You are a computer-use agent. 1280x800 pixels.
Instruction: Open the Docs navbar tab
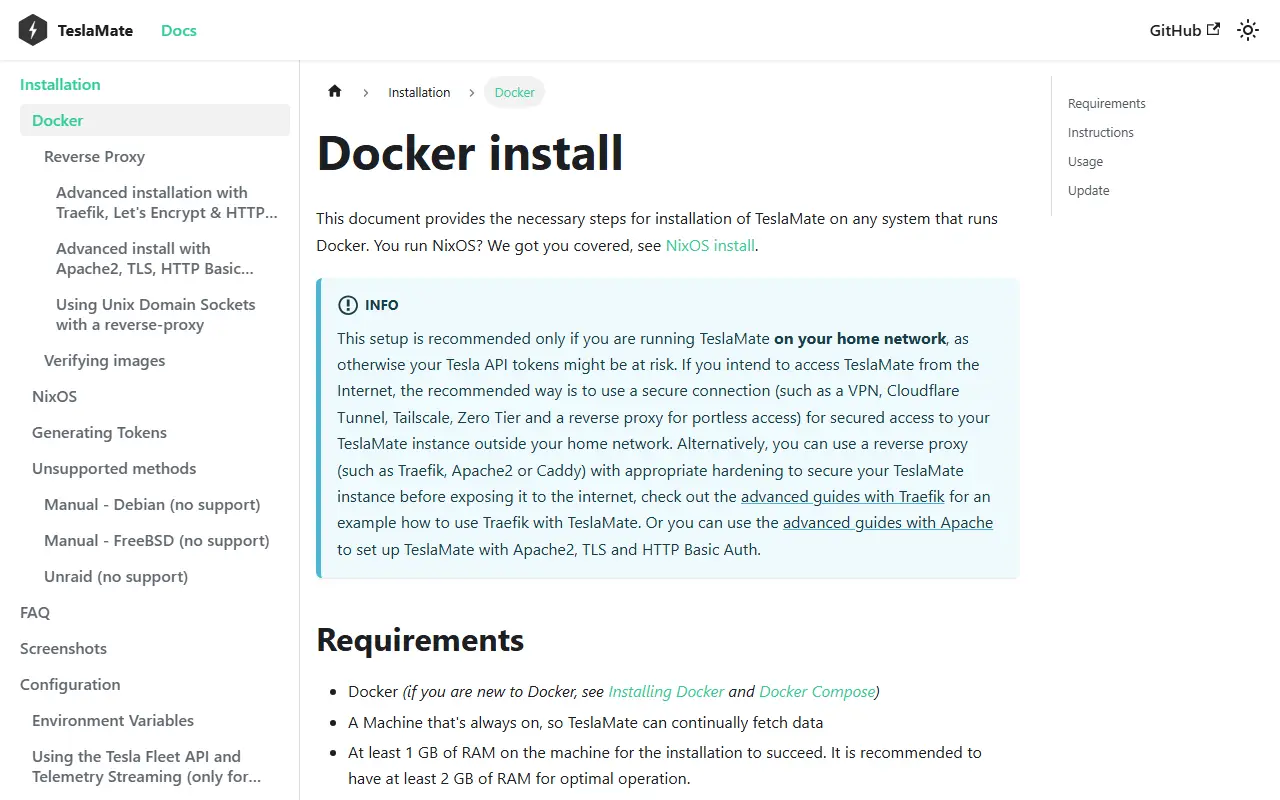click(x=179, y=30)
